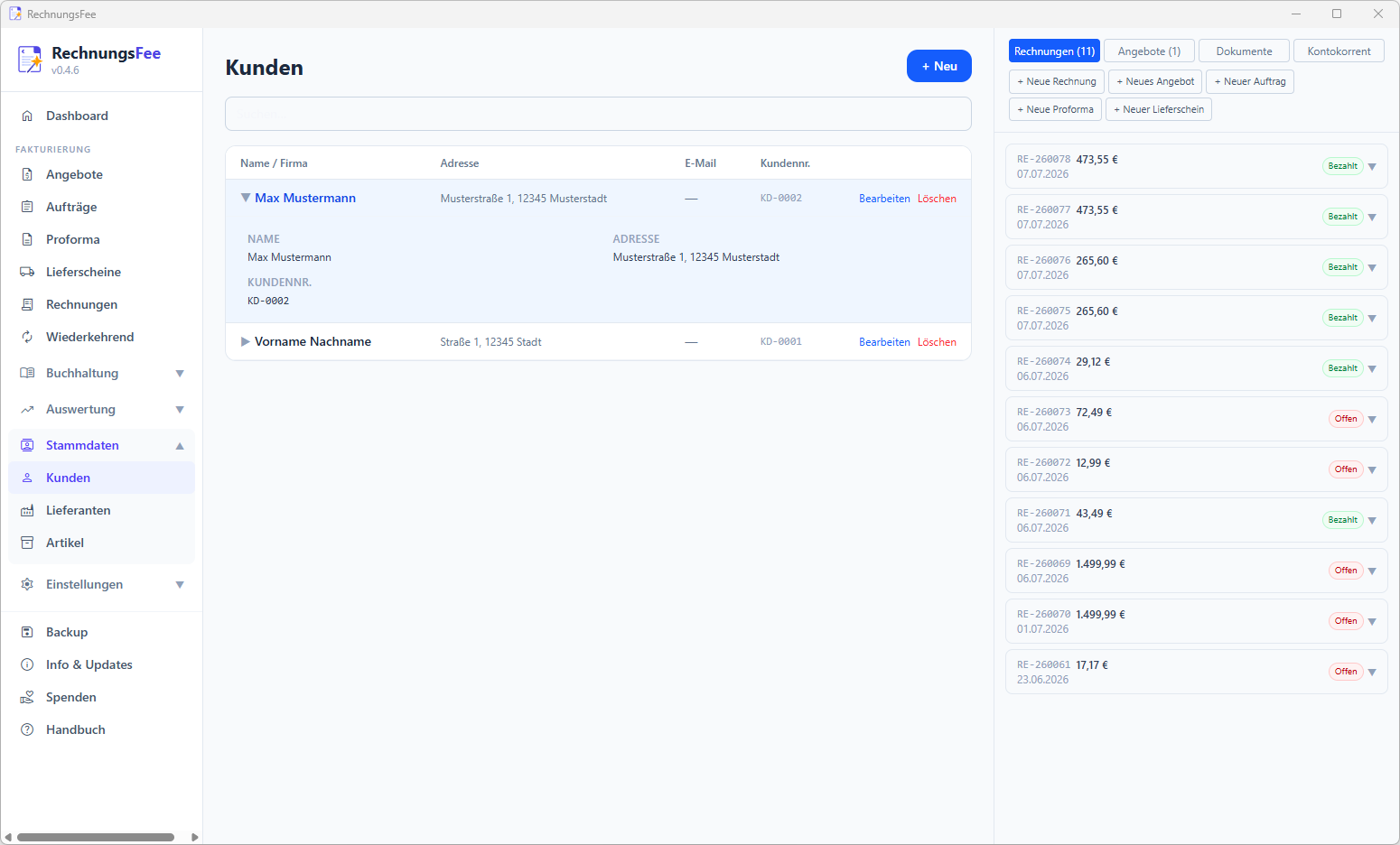Click the RechnungsFee logo icon

(x=30, y=60)
